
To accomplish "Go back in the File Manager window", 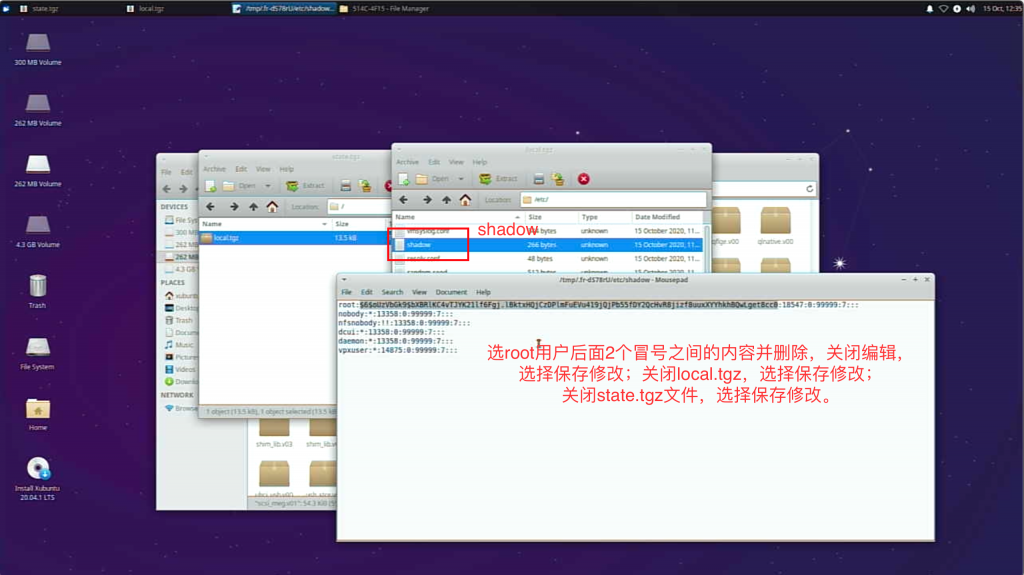I will coord(167,189).
